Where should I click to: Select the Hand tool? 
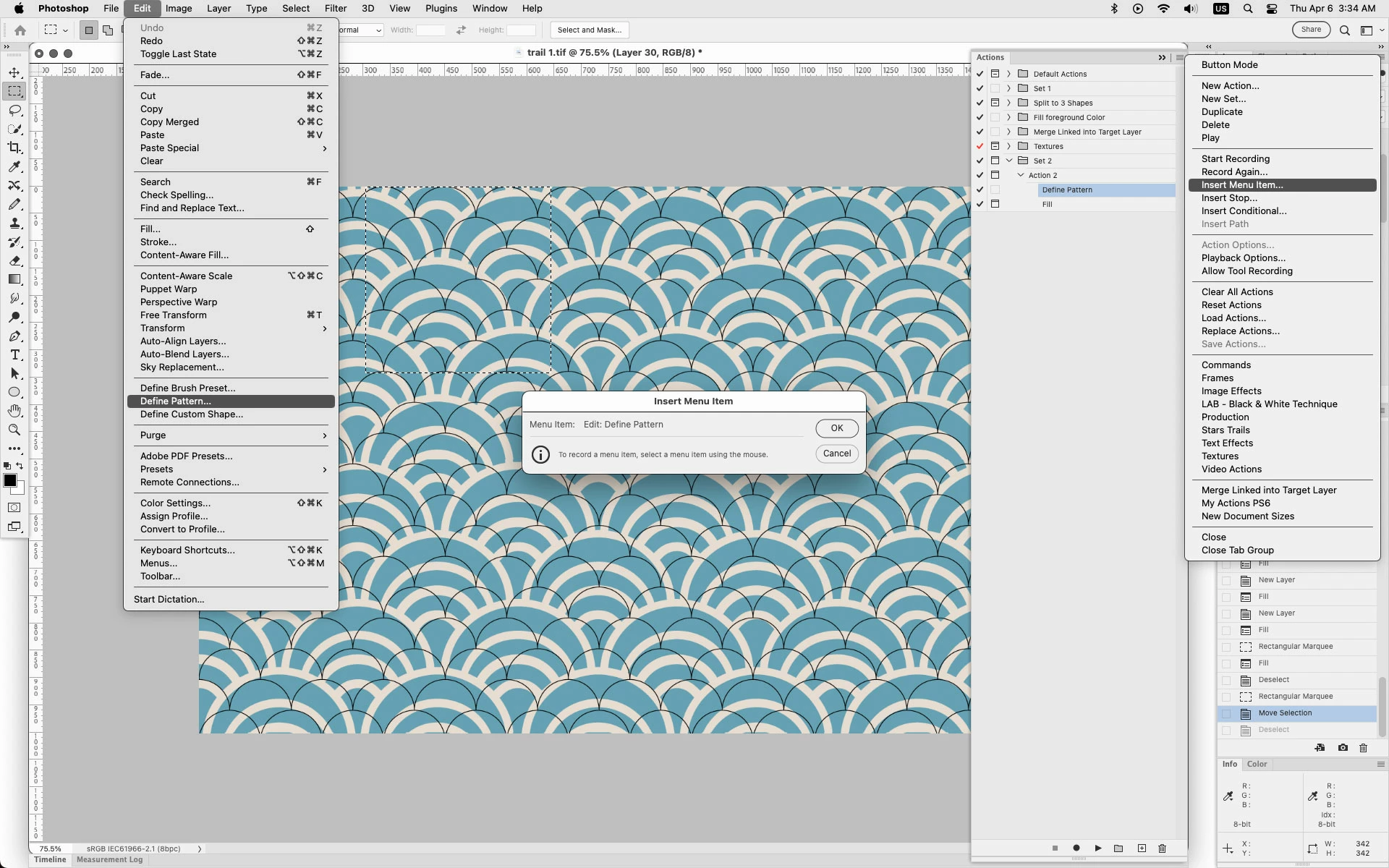(x=14, y=411)
